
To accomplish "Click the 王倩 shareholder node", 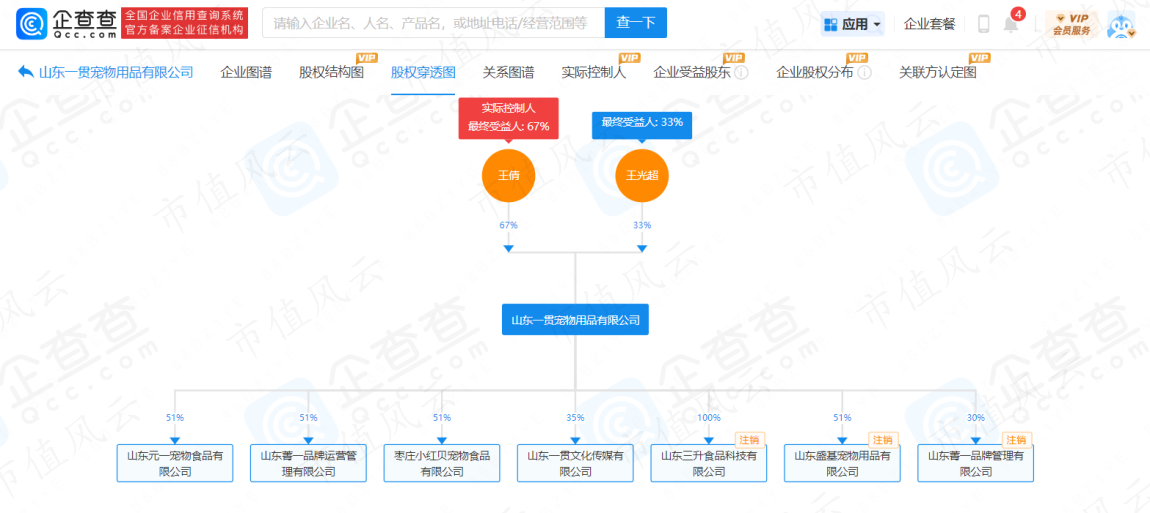I will [508, 176].
